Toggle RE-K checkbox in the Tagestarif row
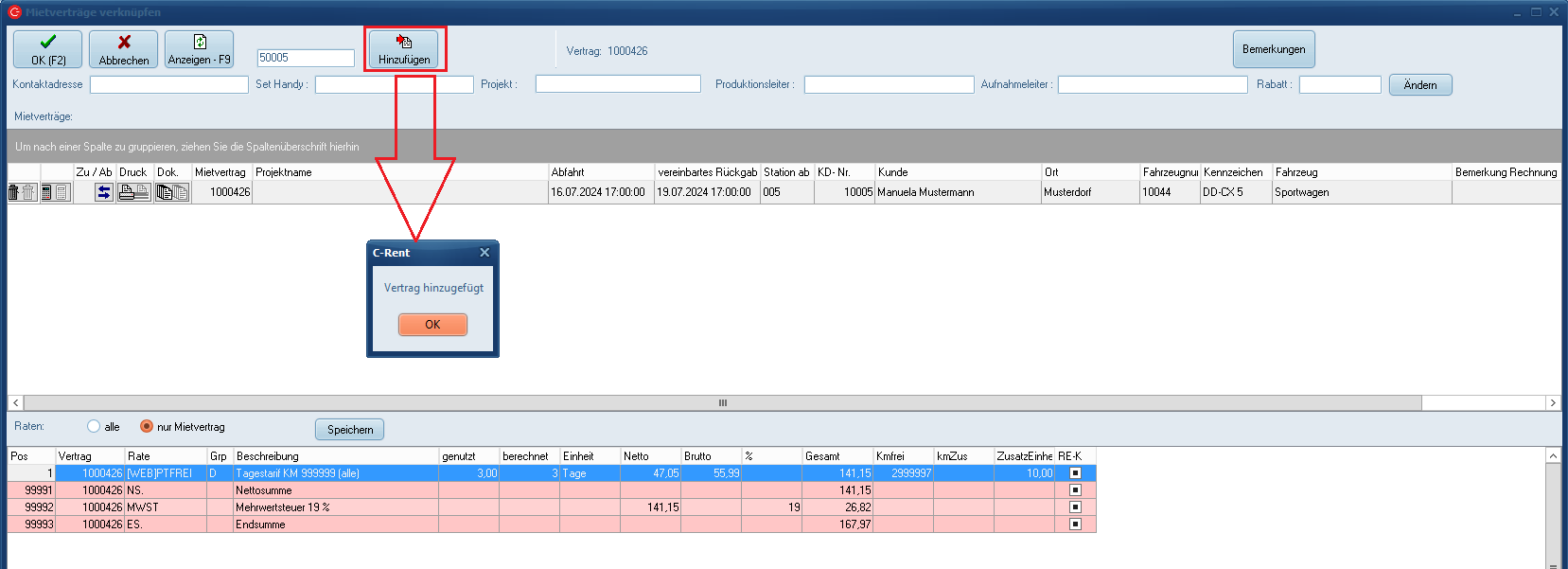The width and height of the screenshot is (1568, 569). pos(1075,473)
